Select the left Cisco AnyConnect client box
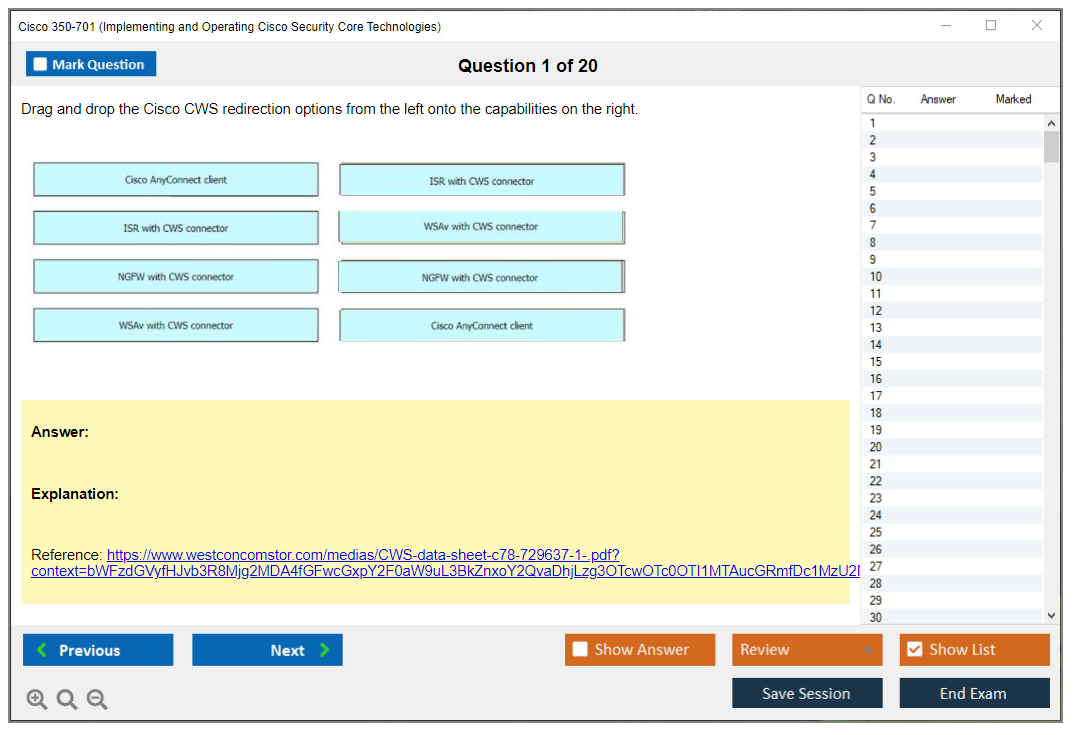The image size is (1075, 735). coord(176,180)
